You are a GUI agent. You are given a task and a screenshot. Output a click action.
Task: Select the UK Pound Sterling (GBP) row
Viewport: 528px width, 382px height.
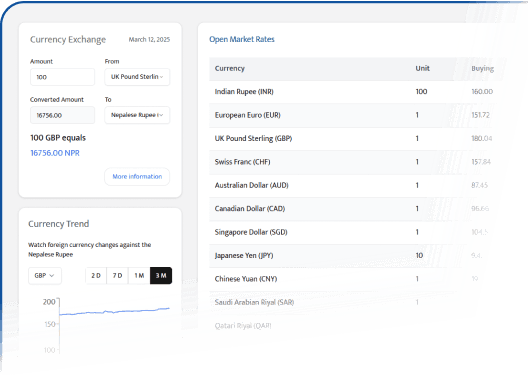[355, 138]
